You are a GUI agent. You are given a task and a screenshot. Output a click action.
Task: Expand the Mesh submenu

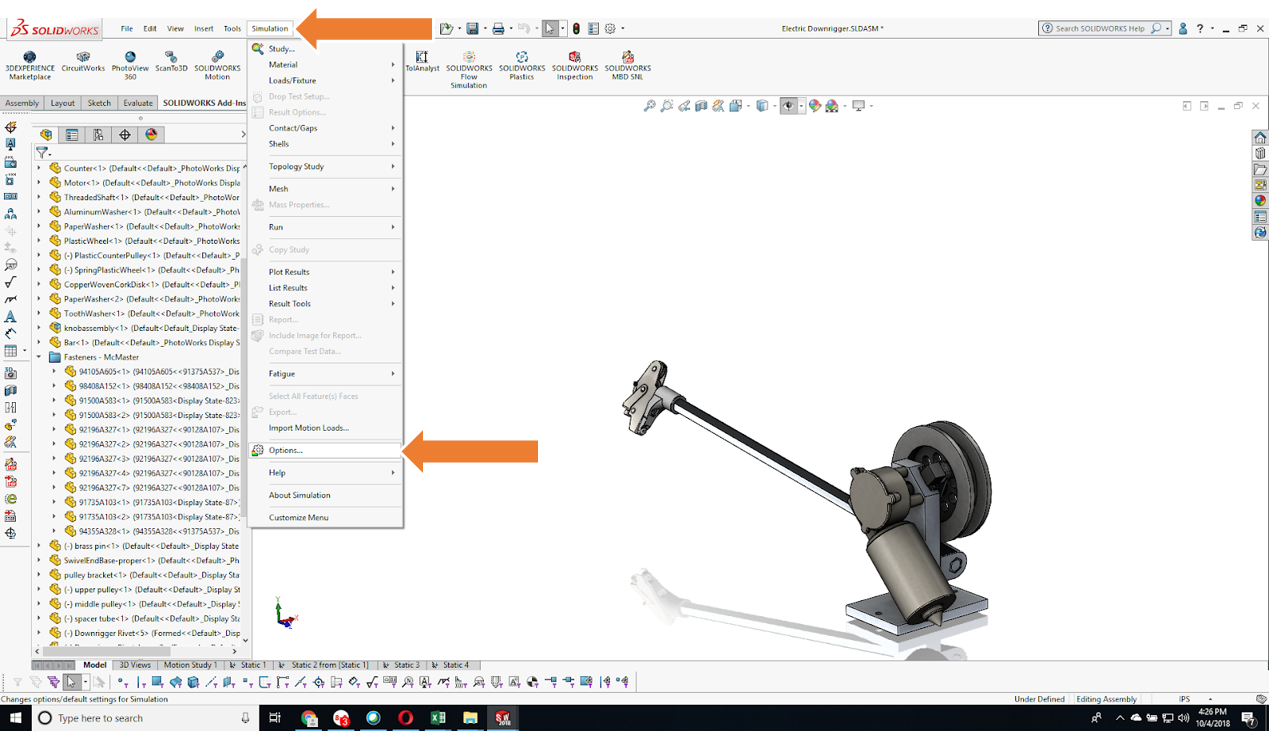click(326, 189)
